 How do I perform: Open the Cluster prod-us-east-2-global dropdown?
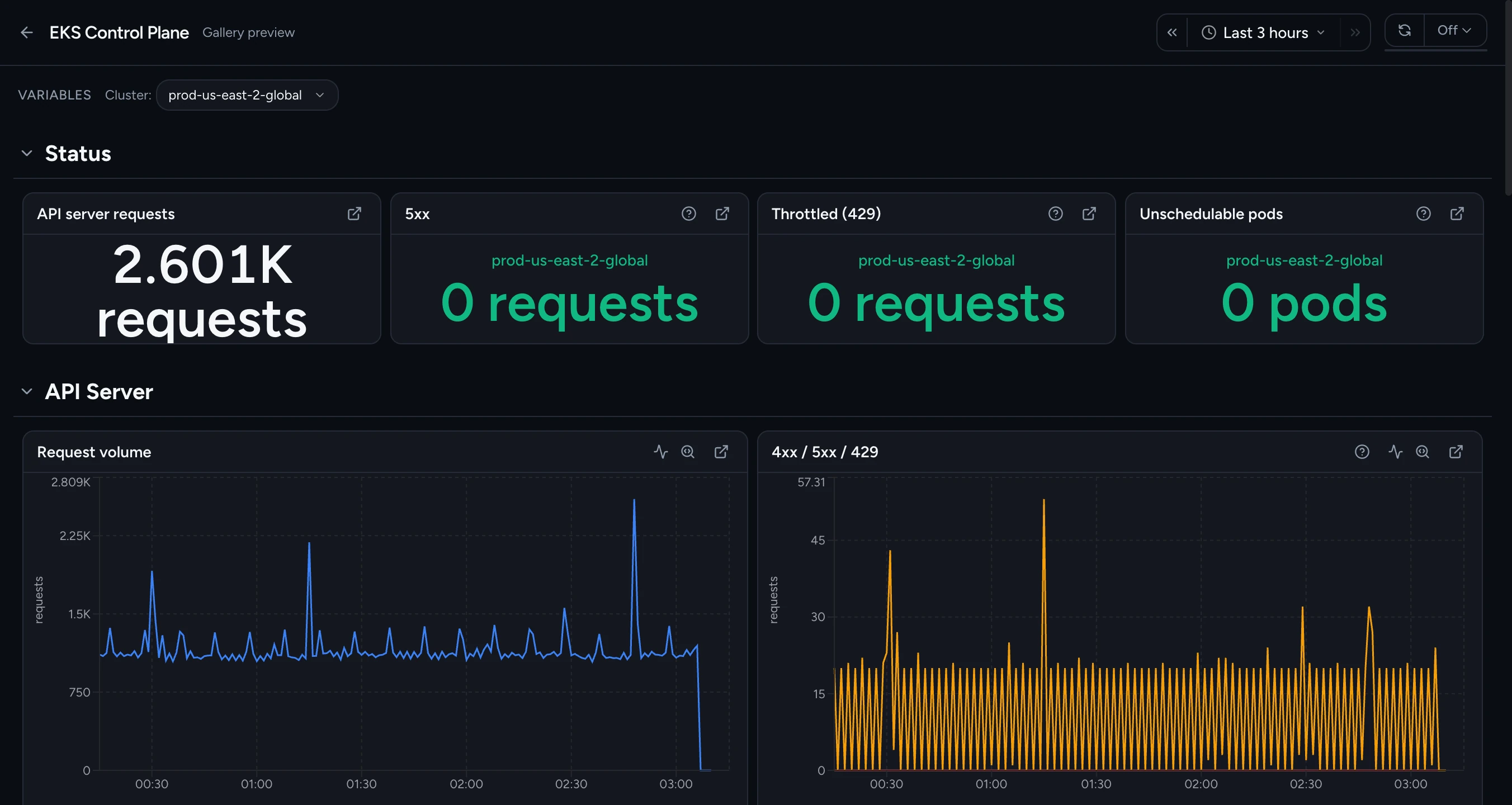247,95
